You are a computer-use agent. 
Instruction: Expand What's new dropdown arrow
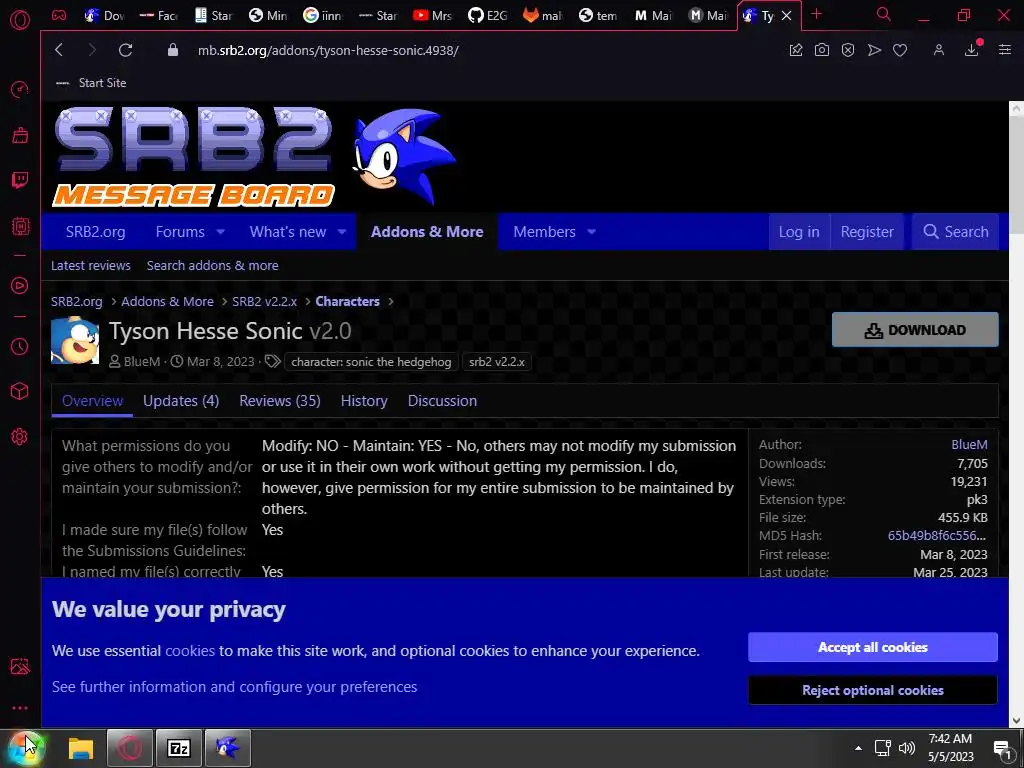342,232
